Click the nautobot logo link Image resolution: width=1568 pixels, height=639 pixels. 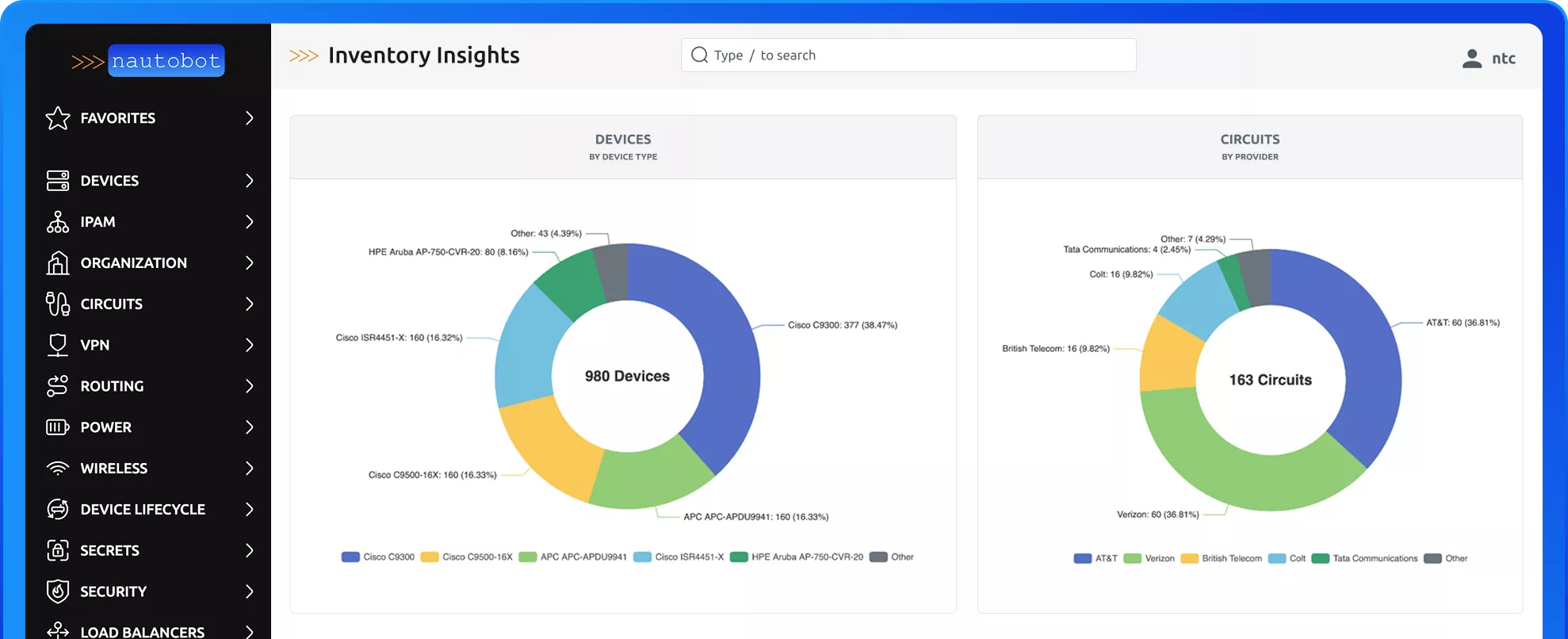point(149,61)
